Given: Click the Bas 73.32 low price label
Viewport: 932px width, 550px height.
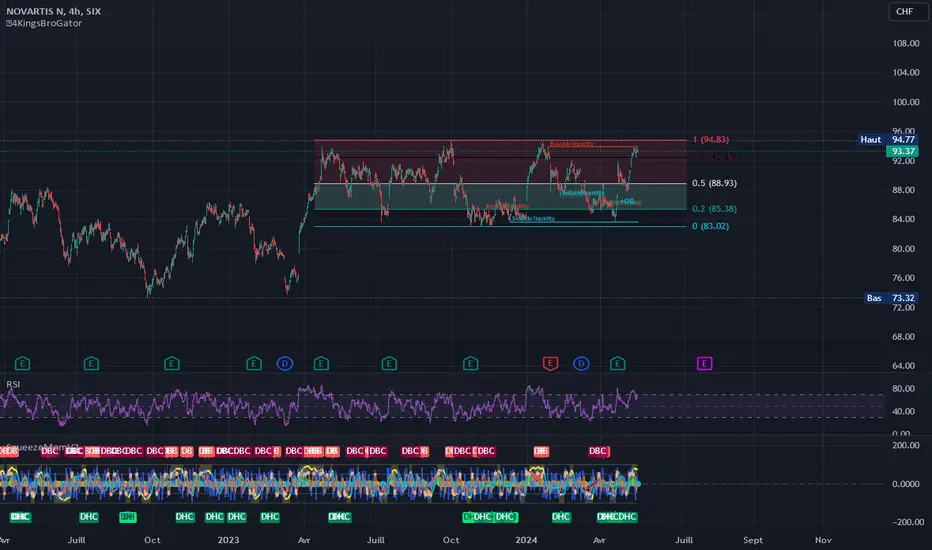Looking at the screenshot, I should pos(893,298).
